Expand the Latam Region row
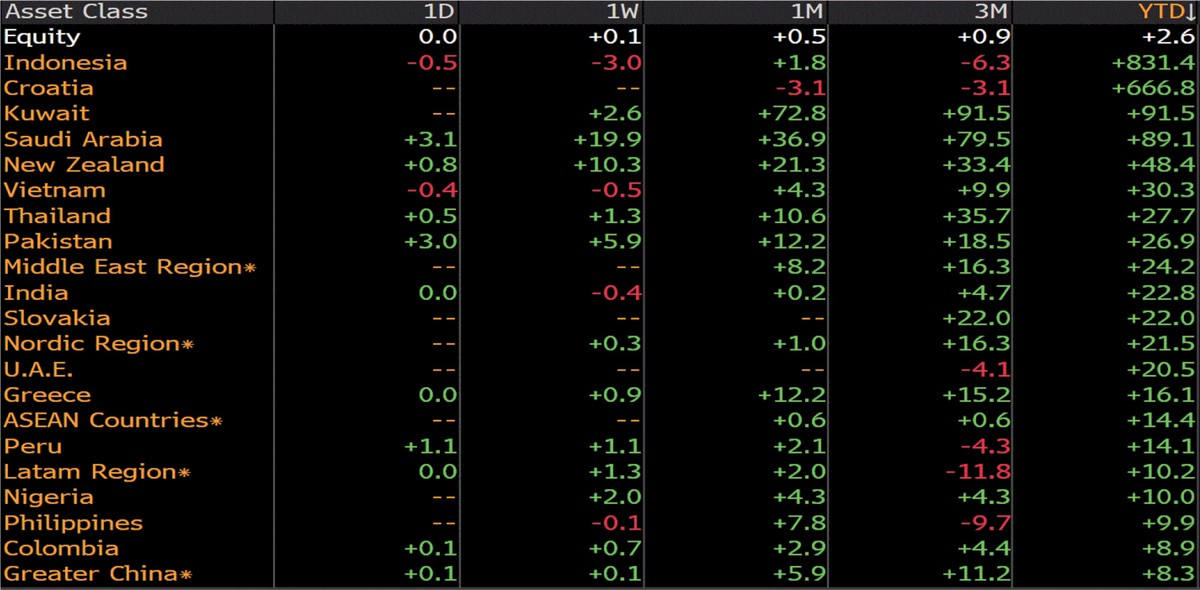The height and width of the screenshot is (590, 1200). click(97, 472)
